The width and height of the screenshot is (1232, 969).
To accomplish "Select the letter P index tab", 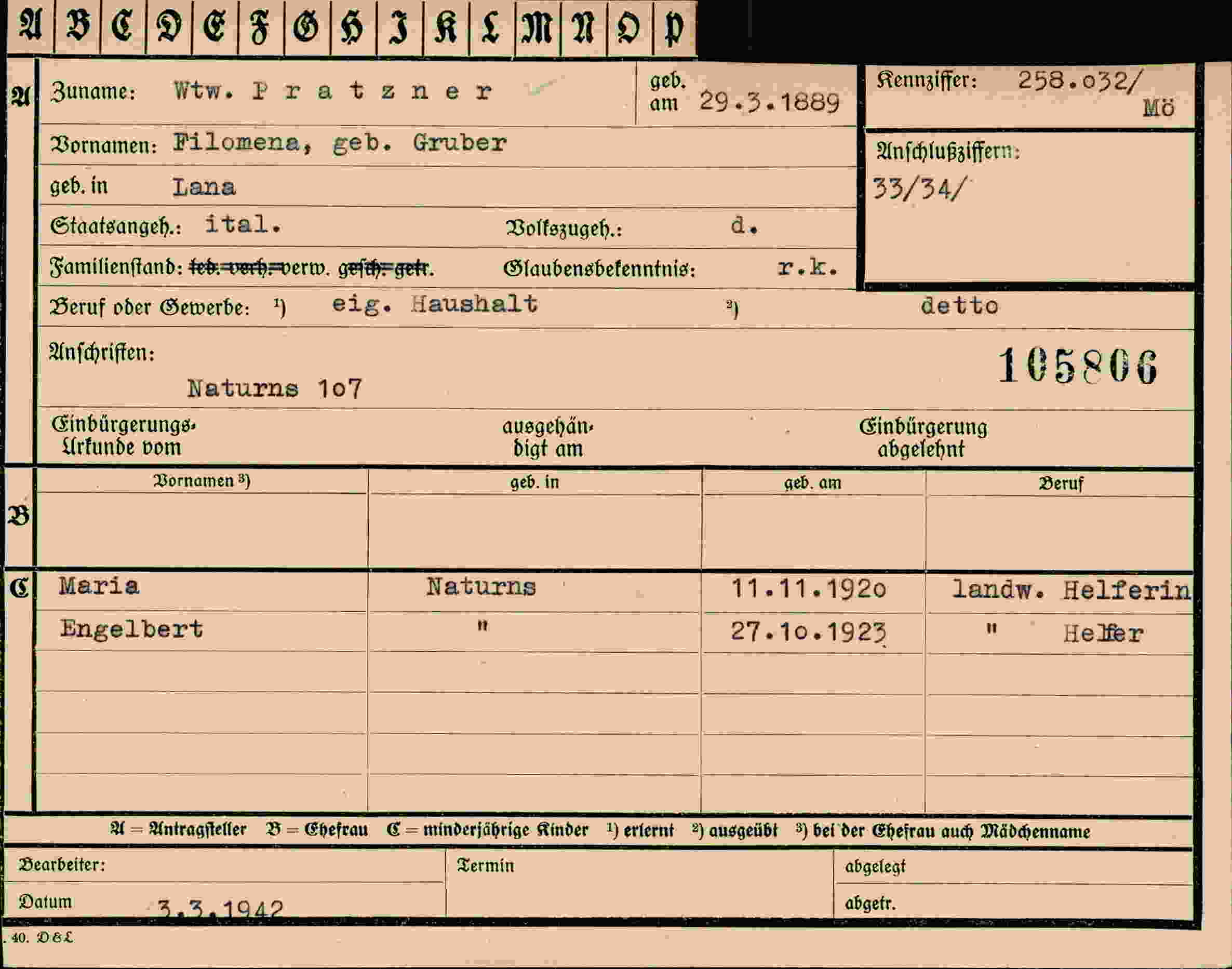I will click(675, 28).
